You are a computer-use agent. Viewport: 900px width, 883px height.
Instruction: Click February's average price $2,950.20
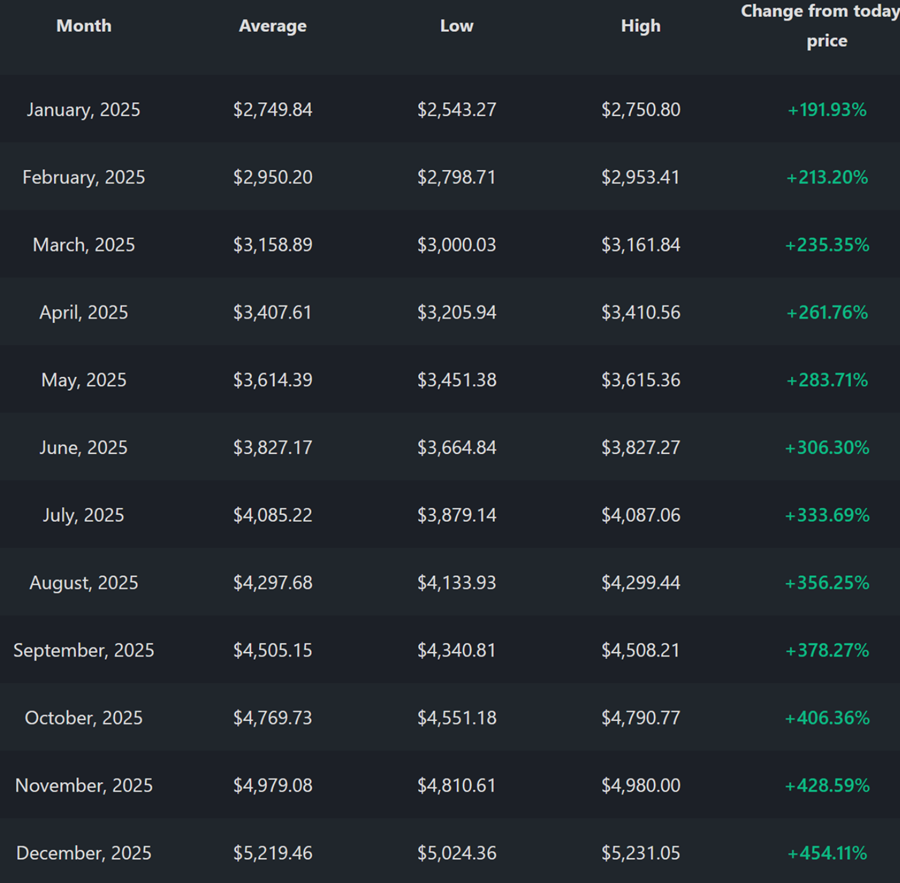[272, 177]
